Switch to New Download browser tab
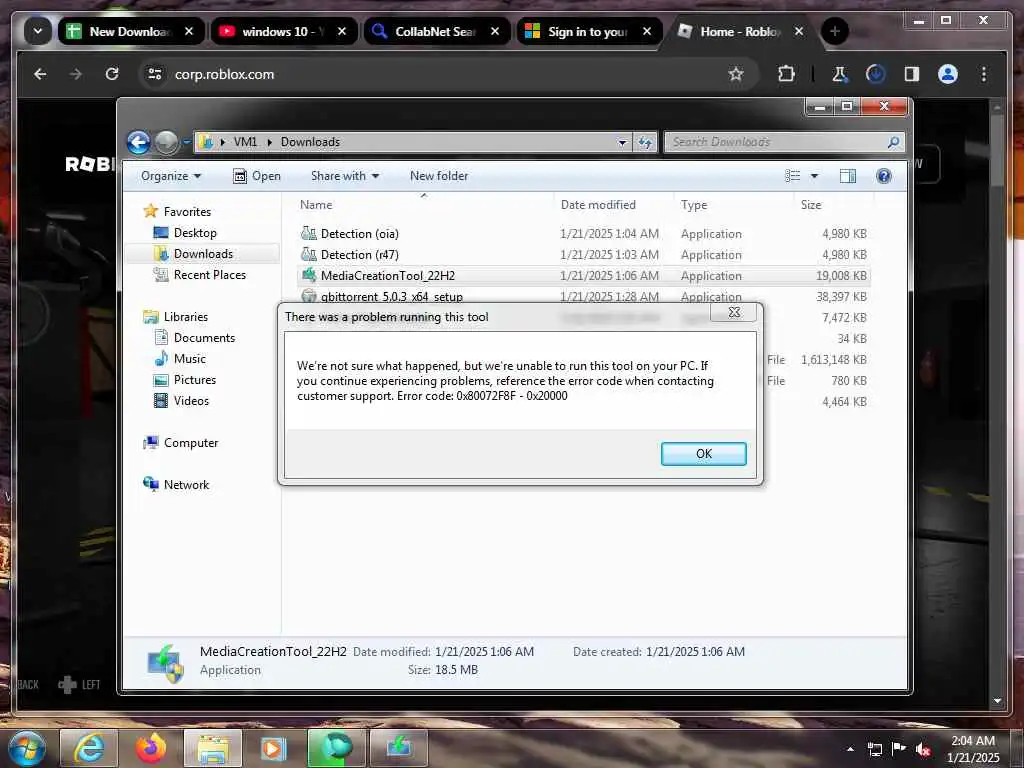The width and height of the screenshot is (1024, 768). (x=131, y=31)
